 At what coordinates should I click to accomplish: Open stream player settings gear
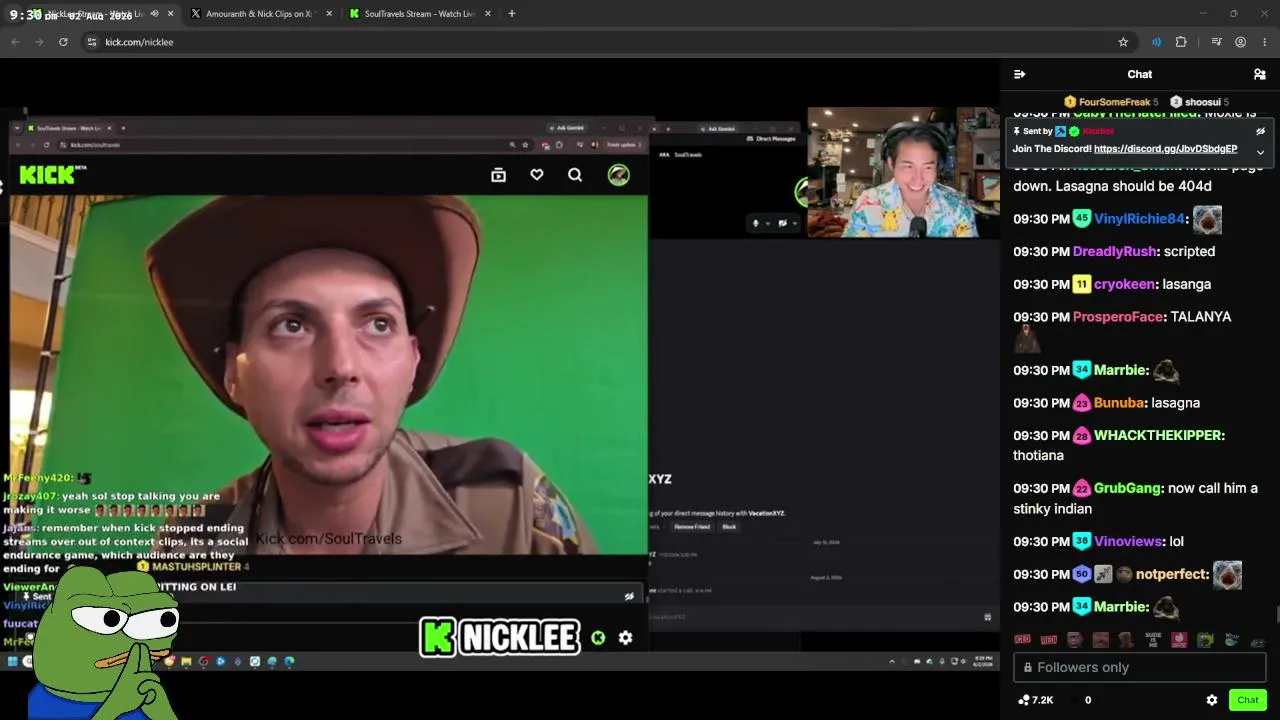(625, 638)
